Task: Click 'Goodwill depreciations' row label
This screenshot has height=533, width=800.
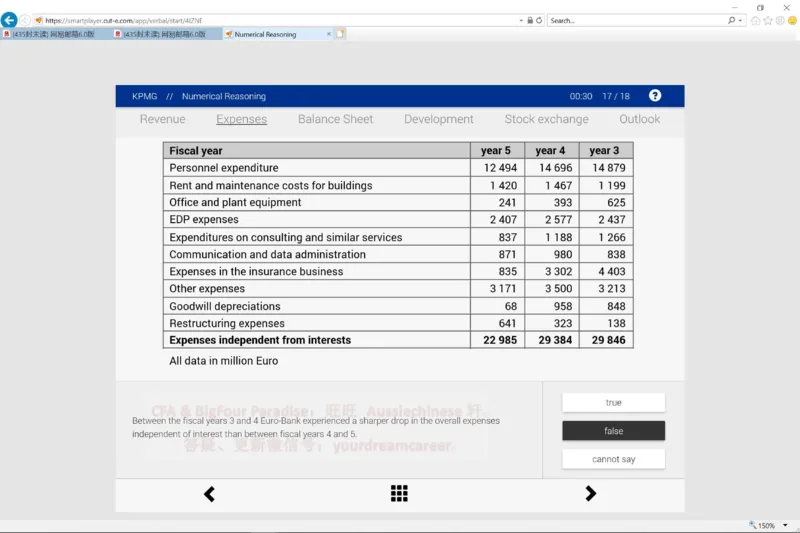Action: [x=225, y=306]
